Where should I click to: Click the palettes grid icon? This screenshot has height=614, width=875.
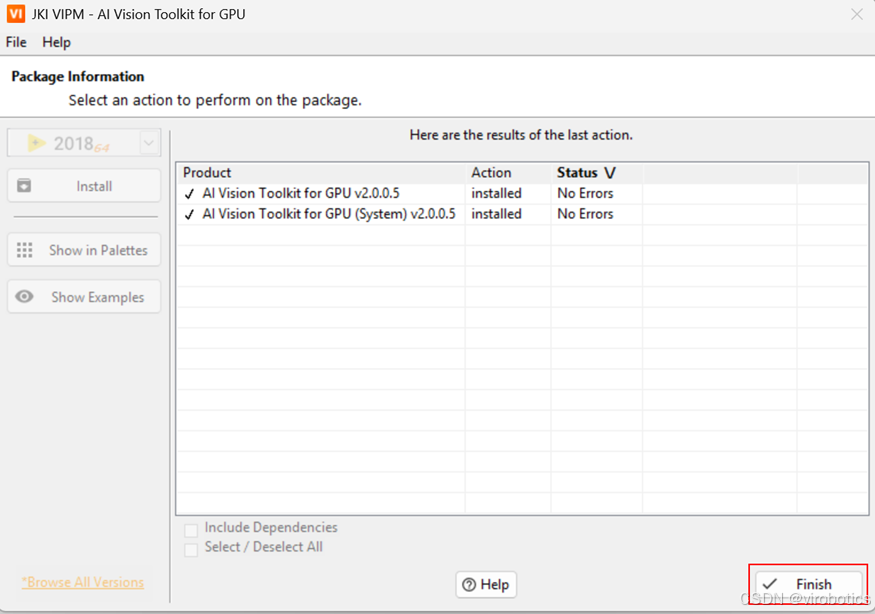[25, 250]
